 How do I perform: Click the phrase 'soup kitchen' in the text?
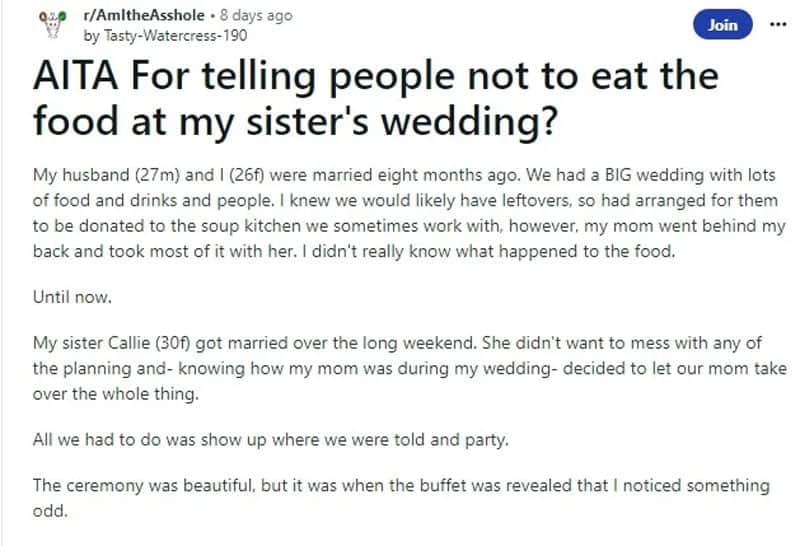pyautogui.click(x=244, y=226)
